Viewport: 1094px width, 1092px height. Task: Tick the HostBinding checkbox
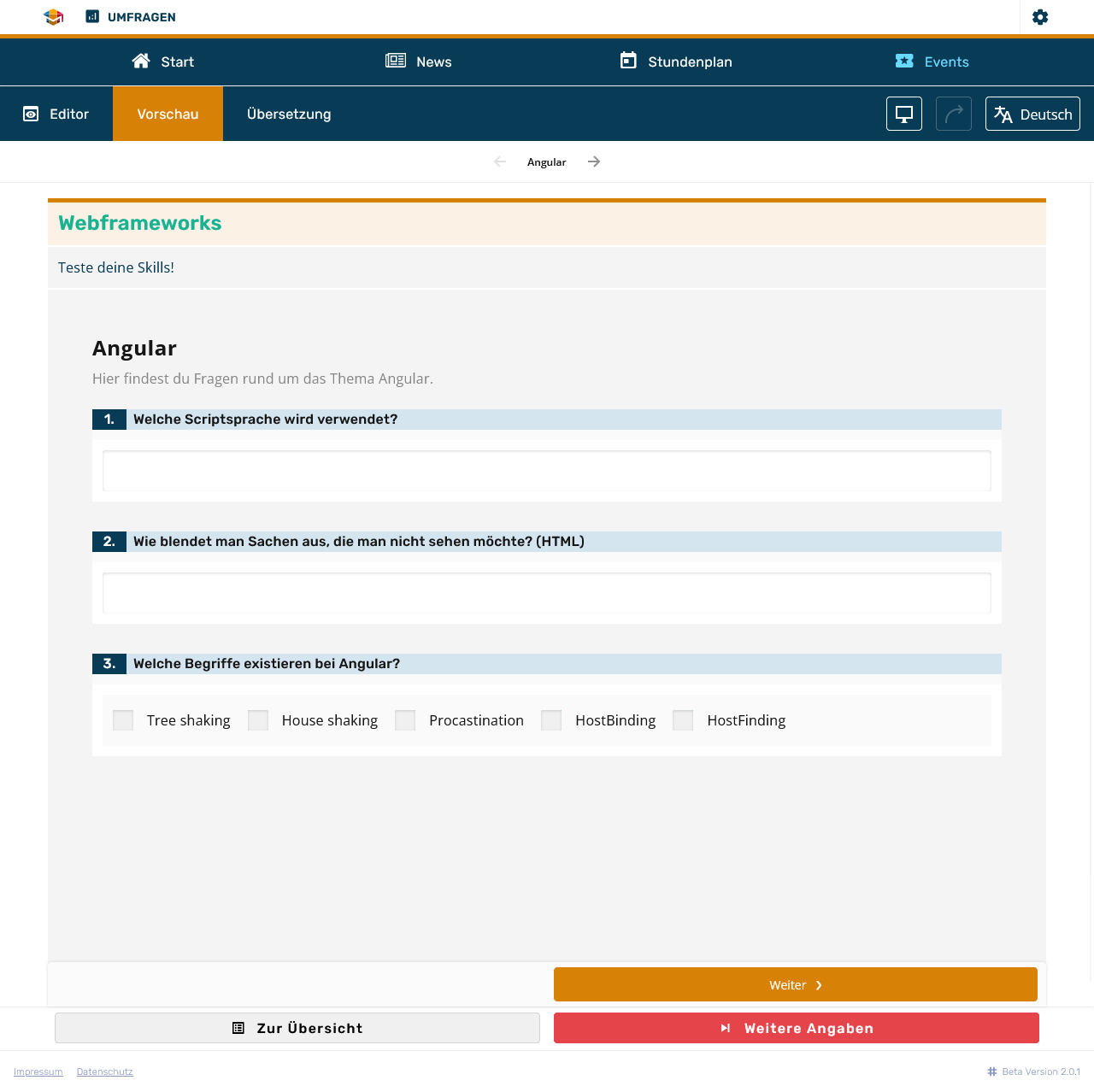551,720
